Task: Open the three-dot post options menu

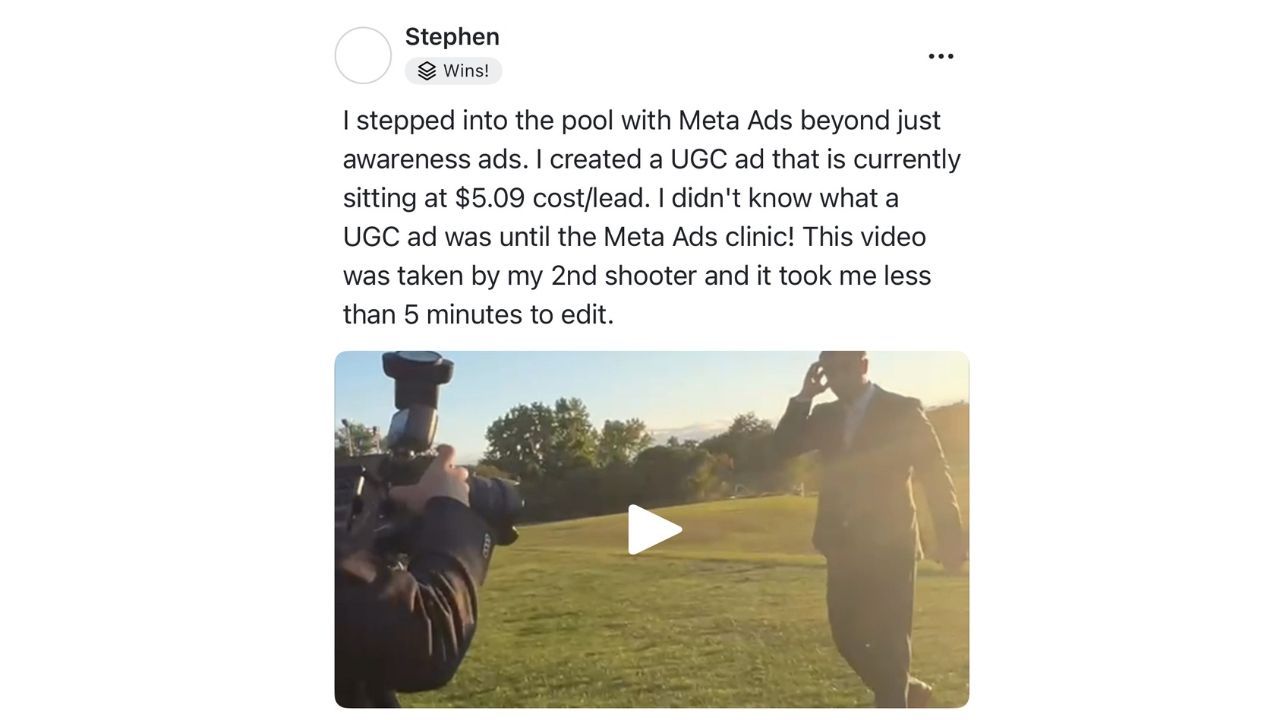Action: tap(940, 56)
